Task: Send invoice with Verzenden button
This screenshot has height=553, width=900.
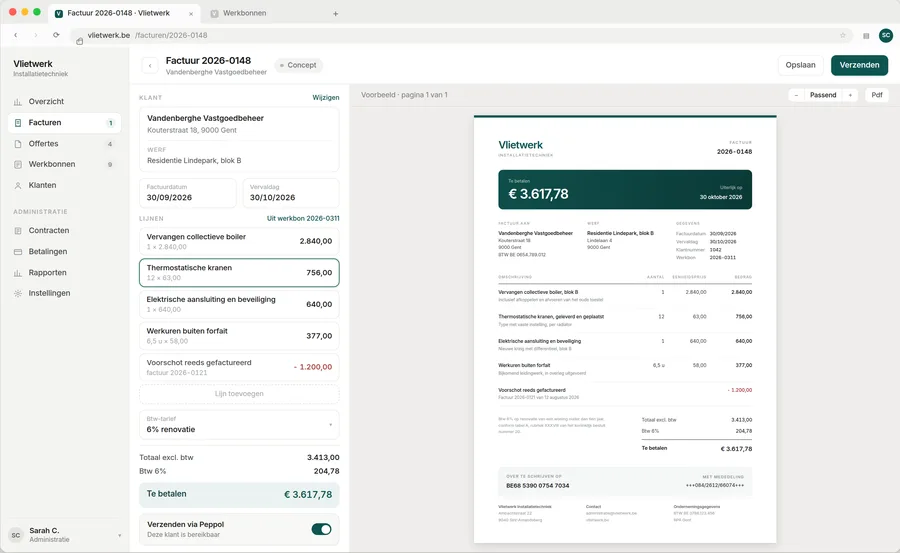Action: click(859, 65)
